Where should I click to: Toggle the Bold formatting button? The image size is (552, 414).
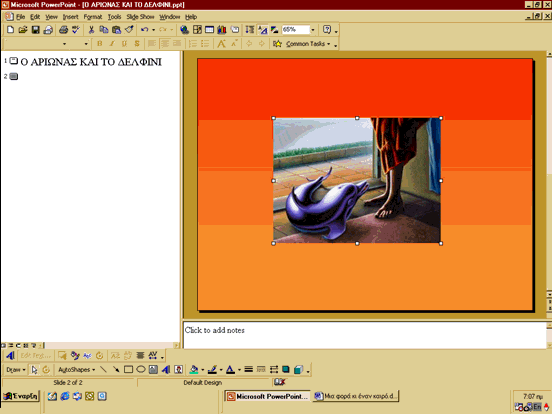pos(100,44)
